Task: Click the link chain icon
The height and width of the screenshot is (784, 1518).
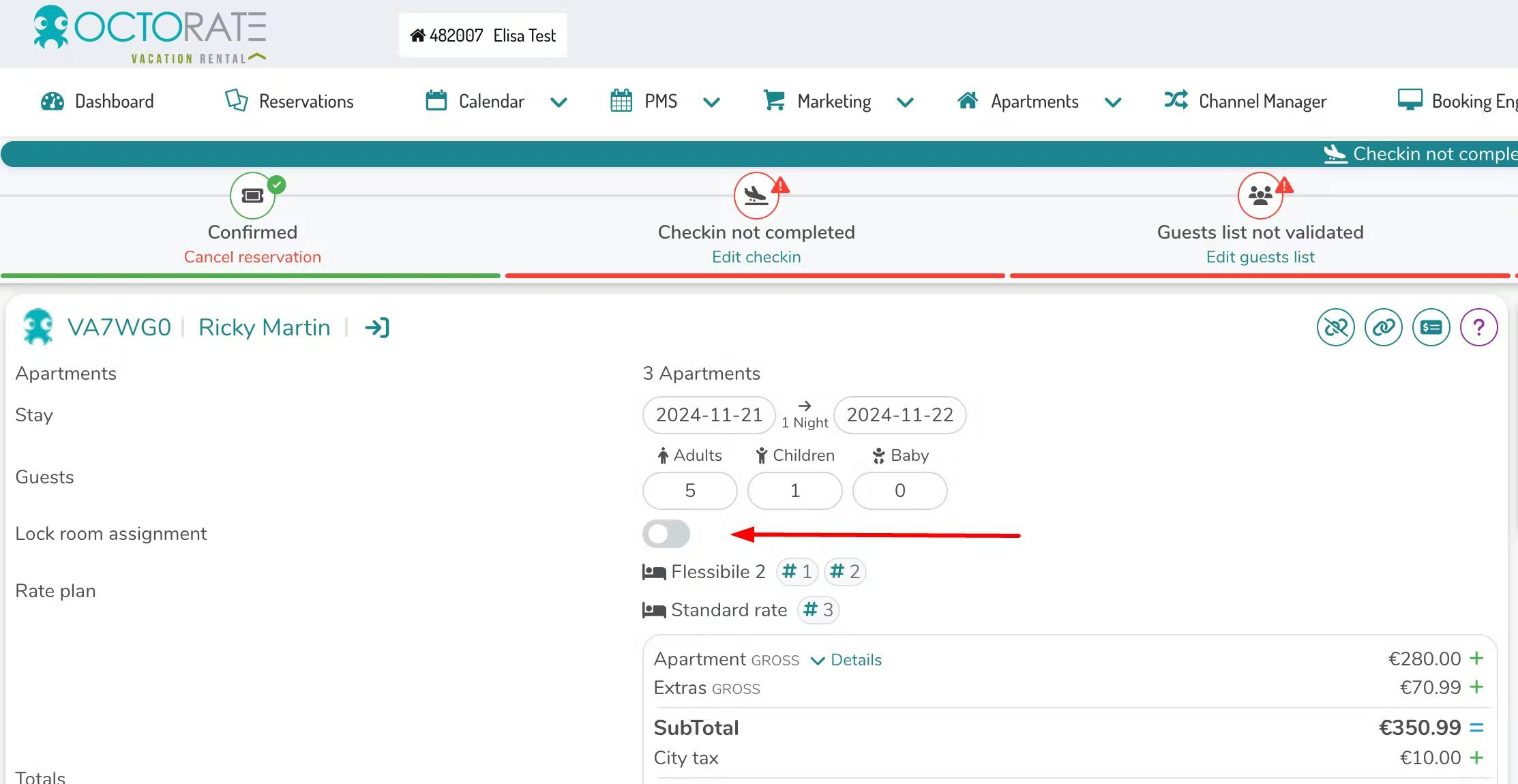Action: coord(1383,328)
